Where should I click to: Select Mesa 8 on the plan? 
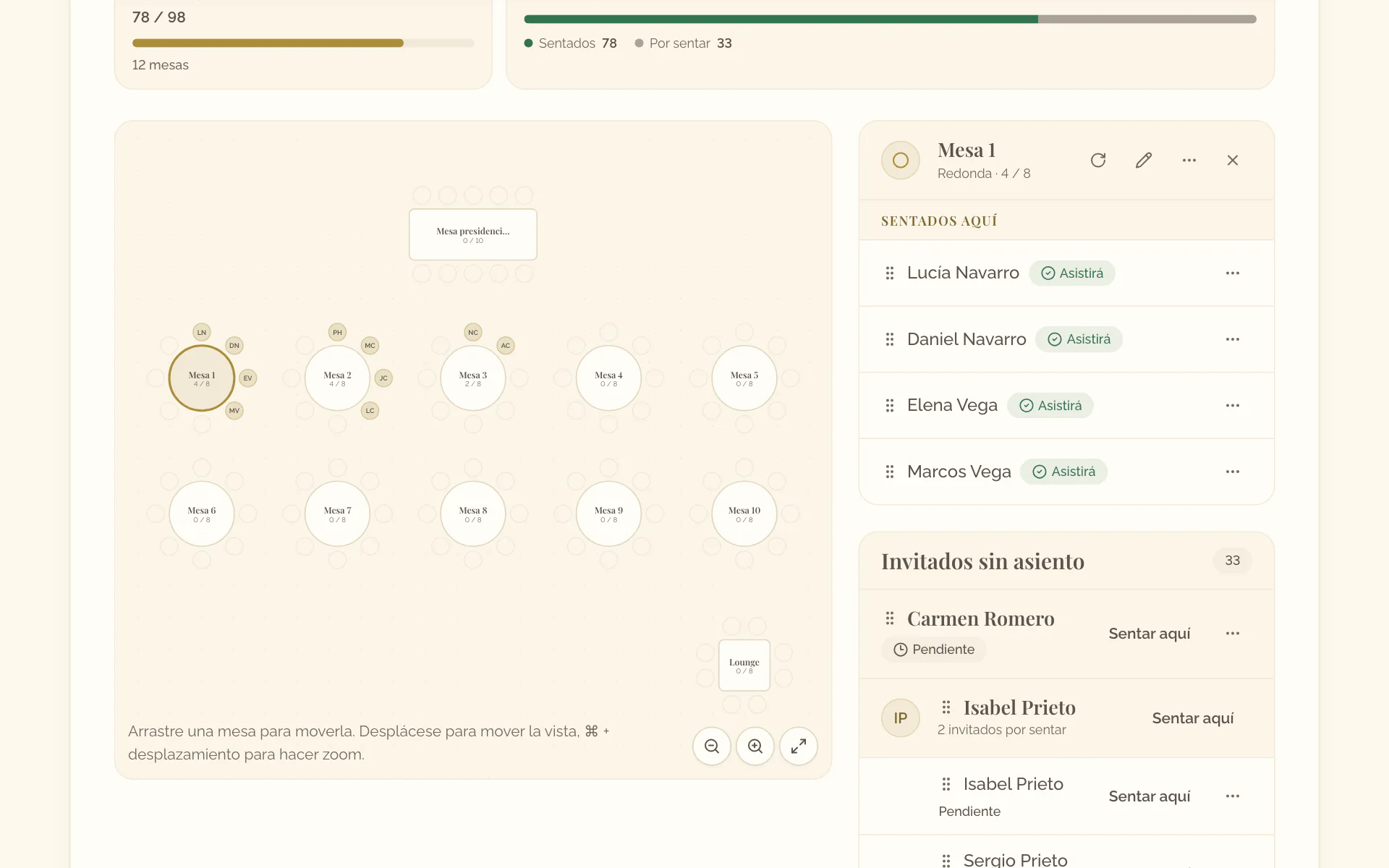click(473, 514)
